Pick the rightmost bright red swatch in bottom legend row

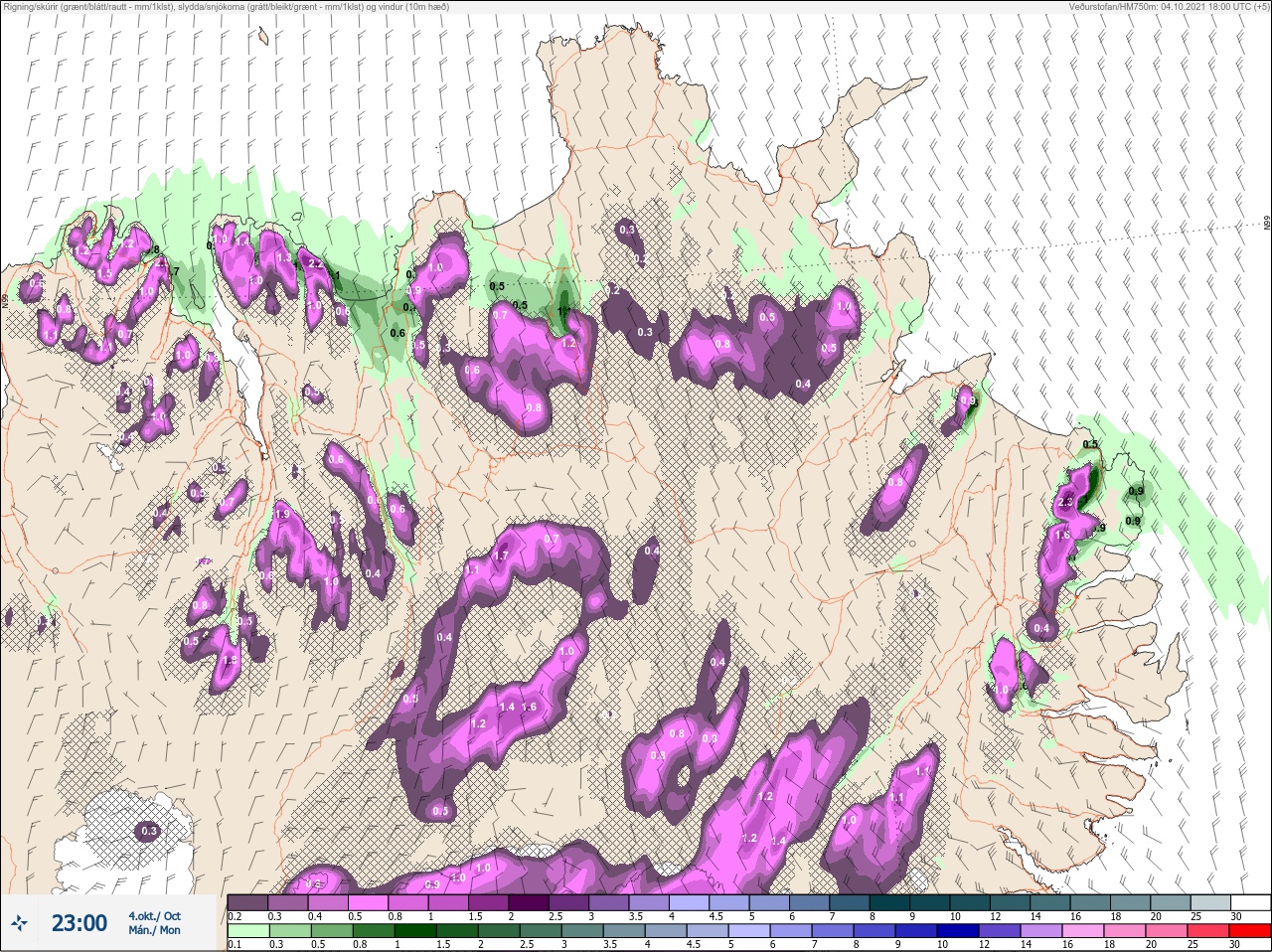[1250, 931]
